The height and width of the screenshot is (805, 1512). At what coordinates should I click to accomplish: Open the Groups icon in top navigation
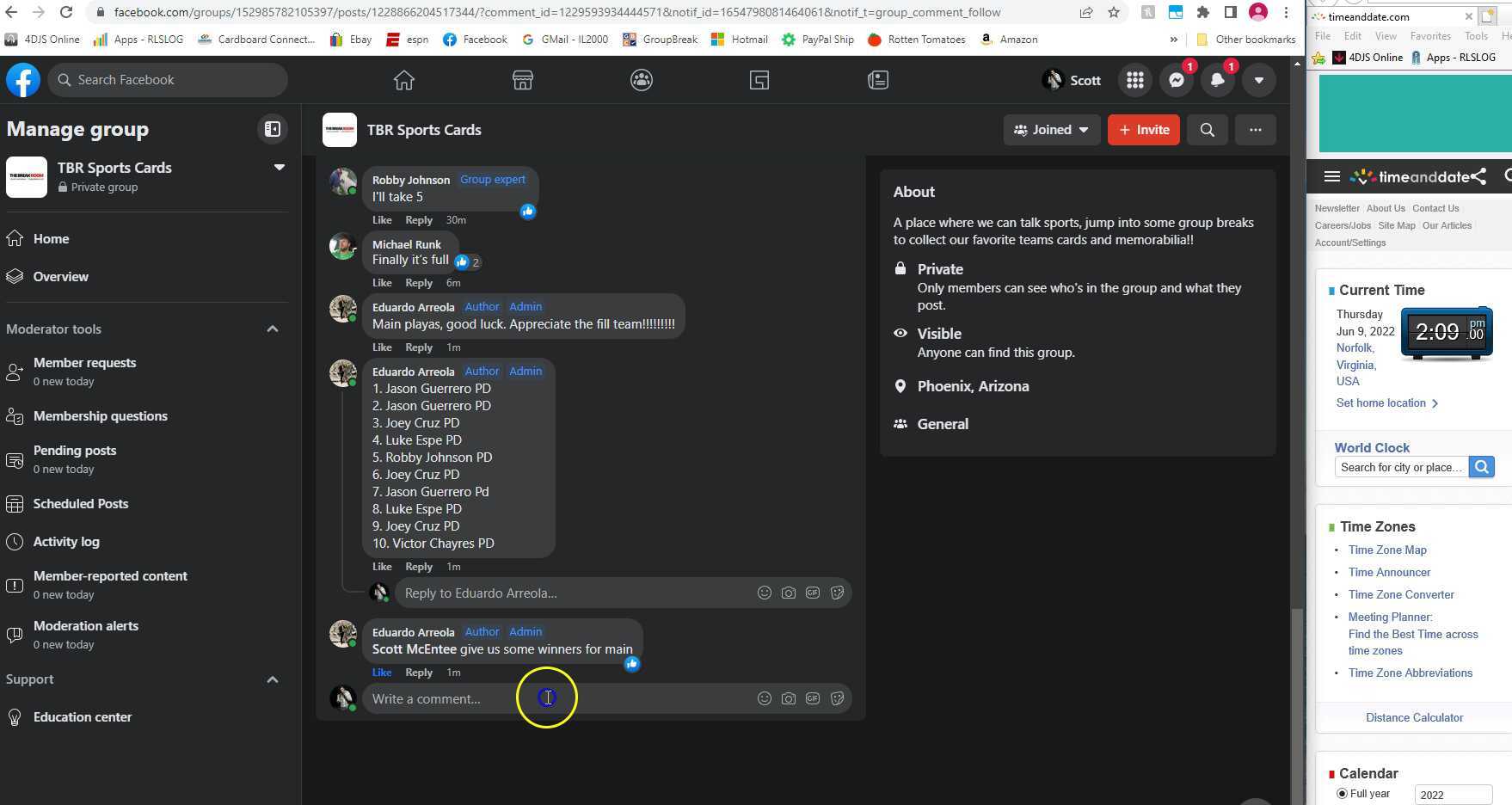641,80
